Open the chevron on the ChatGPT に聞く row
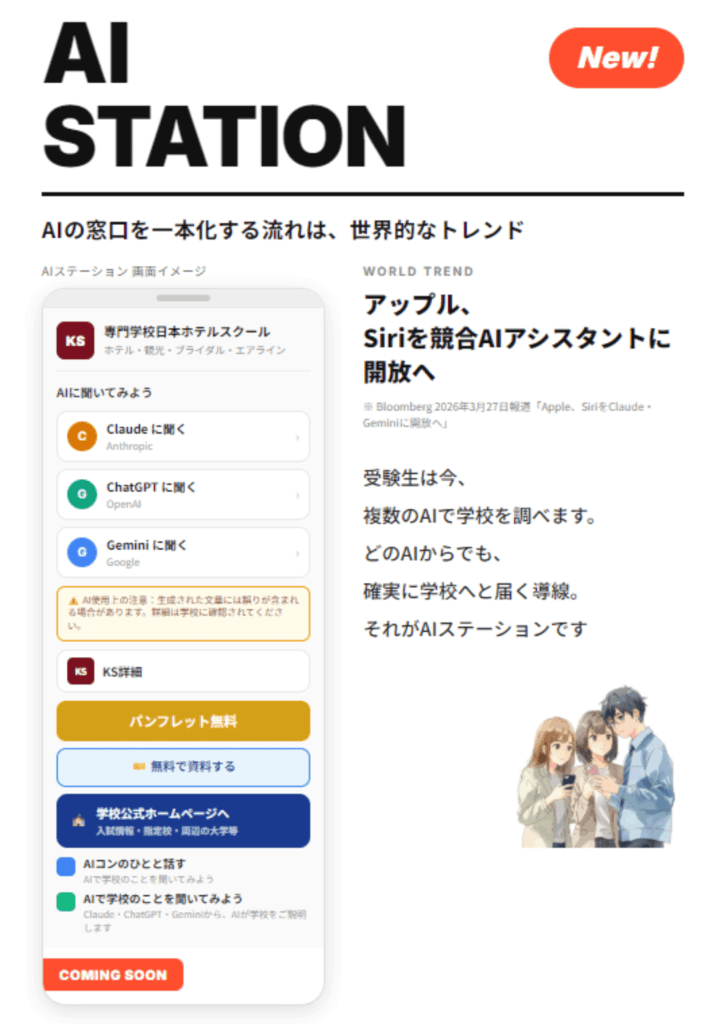The image size is (724, 1024). (298, 495)
